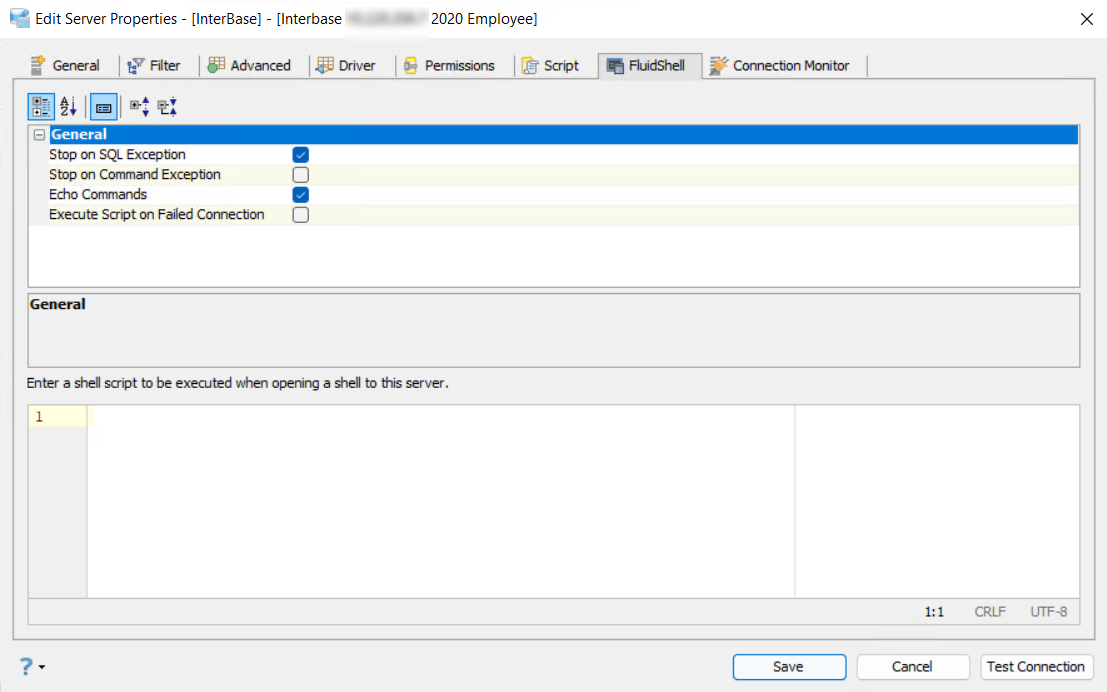
Task: Click the Alphabetical sort icon
Action: point(68,106)
